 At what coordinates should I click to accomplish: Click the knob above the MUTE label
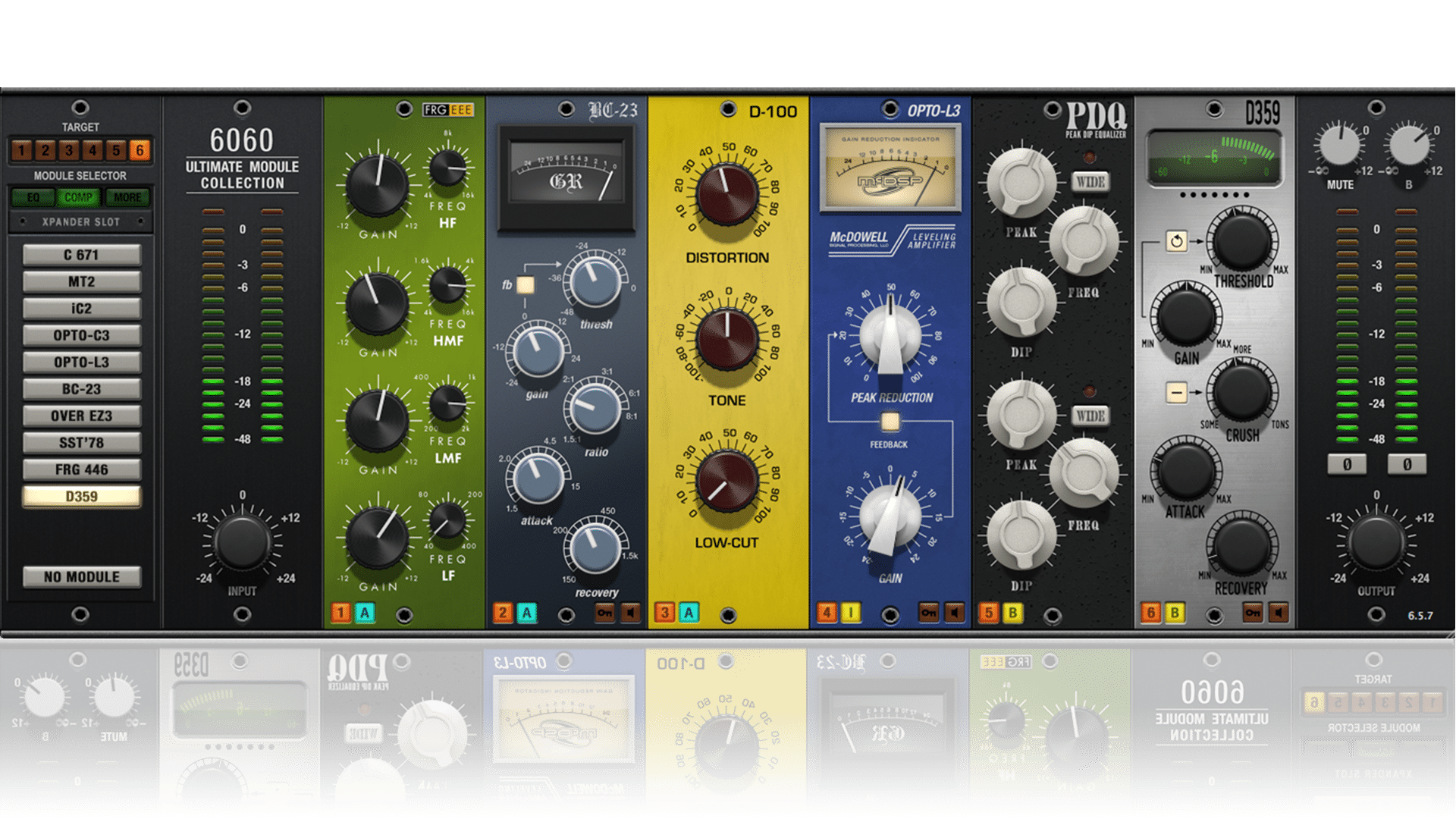click(1339, 145)
